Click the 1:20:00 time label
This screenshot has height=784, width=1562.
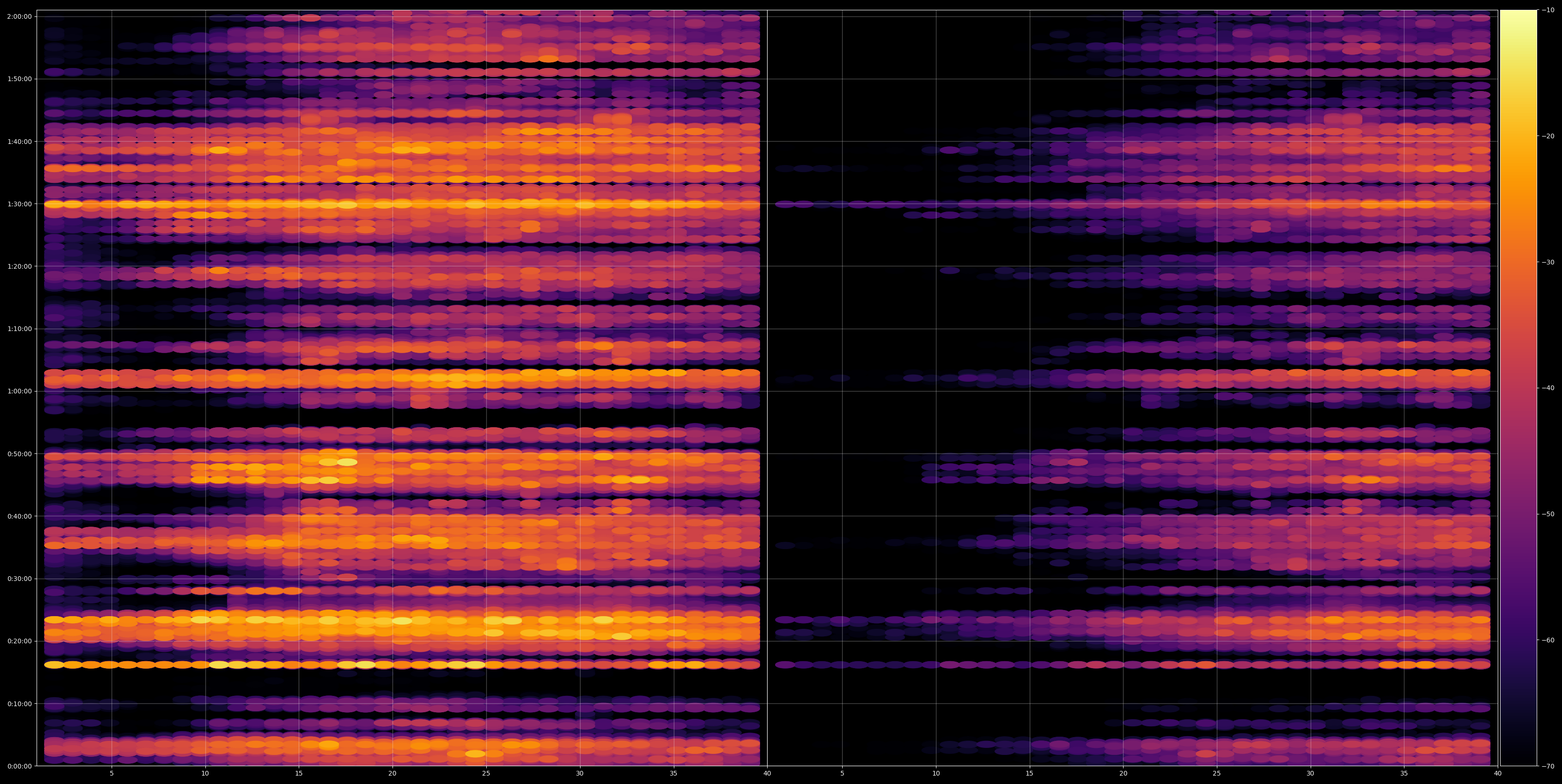coord(19,266)
